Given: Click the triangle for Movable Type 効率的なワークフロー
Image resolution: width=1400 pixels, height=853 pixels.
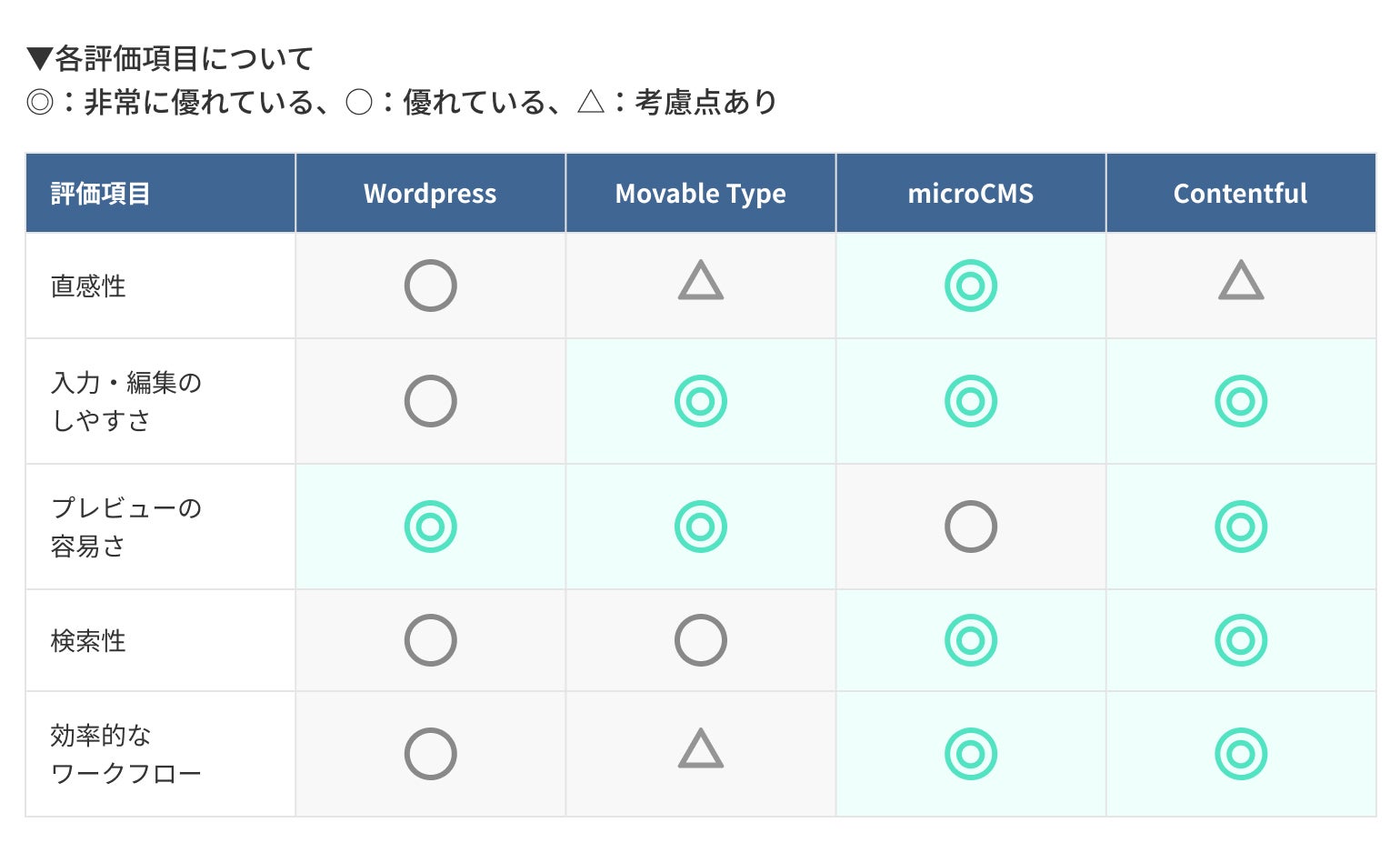Looking at the screenshot, I should [x=700, y=749].
